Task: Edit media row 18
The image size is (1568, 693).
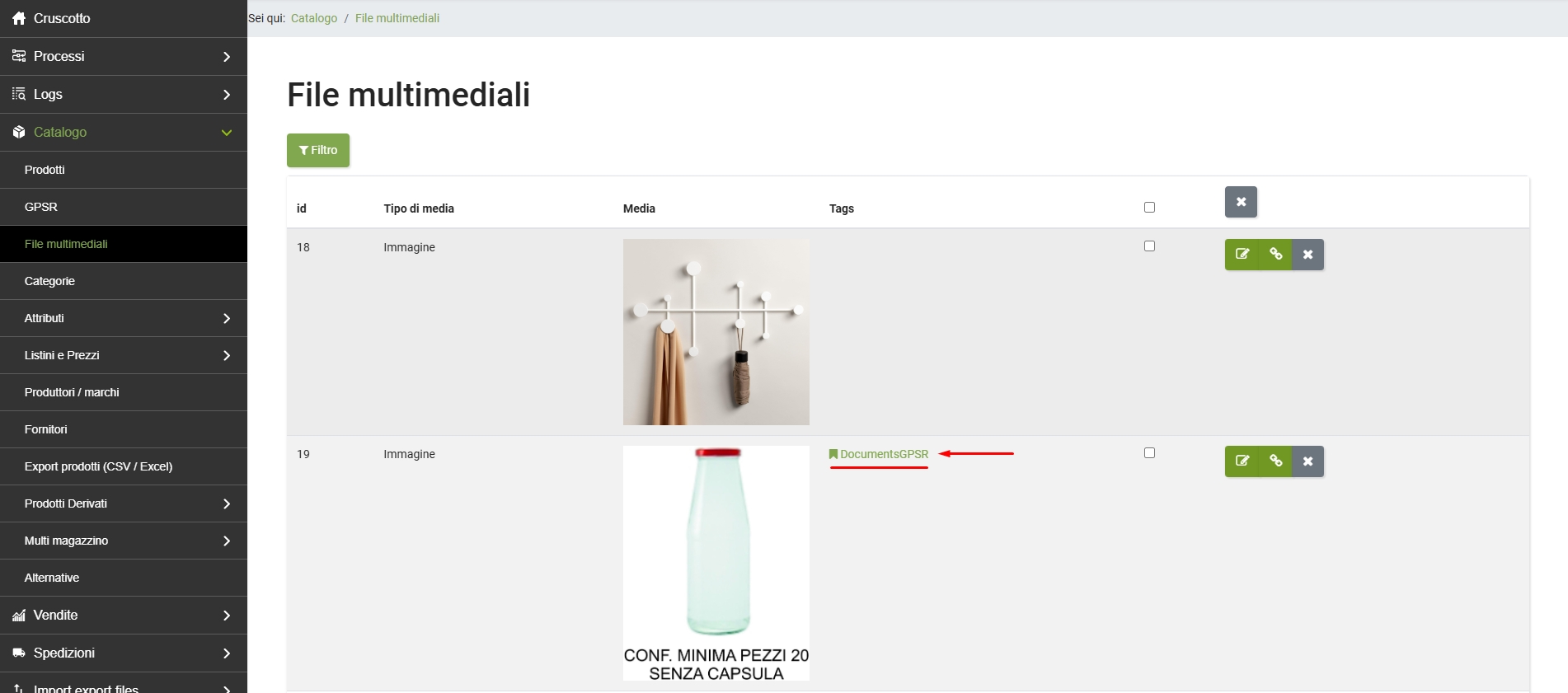Action: coord(1242,255)
